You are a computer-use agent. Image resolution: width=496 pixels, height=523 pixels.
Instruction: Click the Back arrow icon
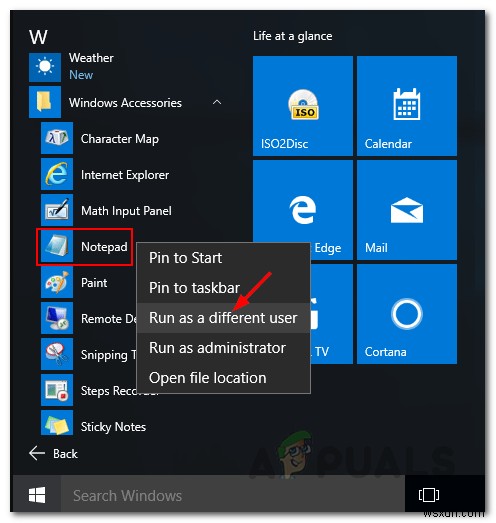coord(37,453)
